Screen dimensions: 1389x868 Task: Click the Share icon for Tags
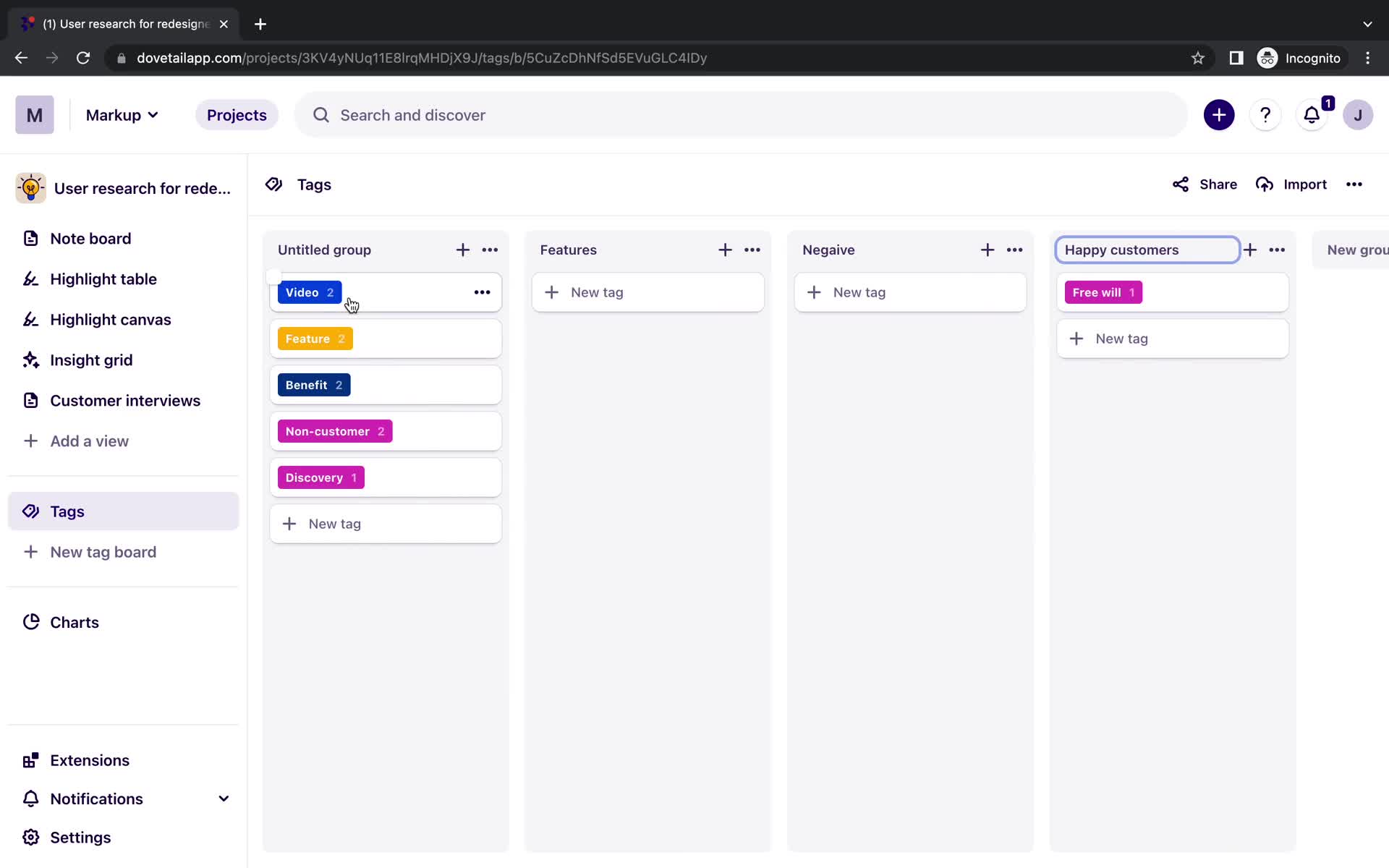point(1180,184)
